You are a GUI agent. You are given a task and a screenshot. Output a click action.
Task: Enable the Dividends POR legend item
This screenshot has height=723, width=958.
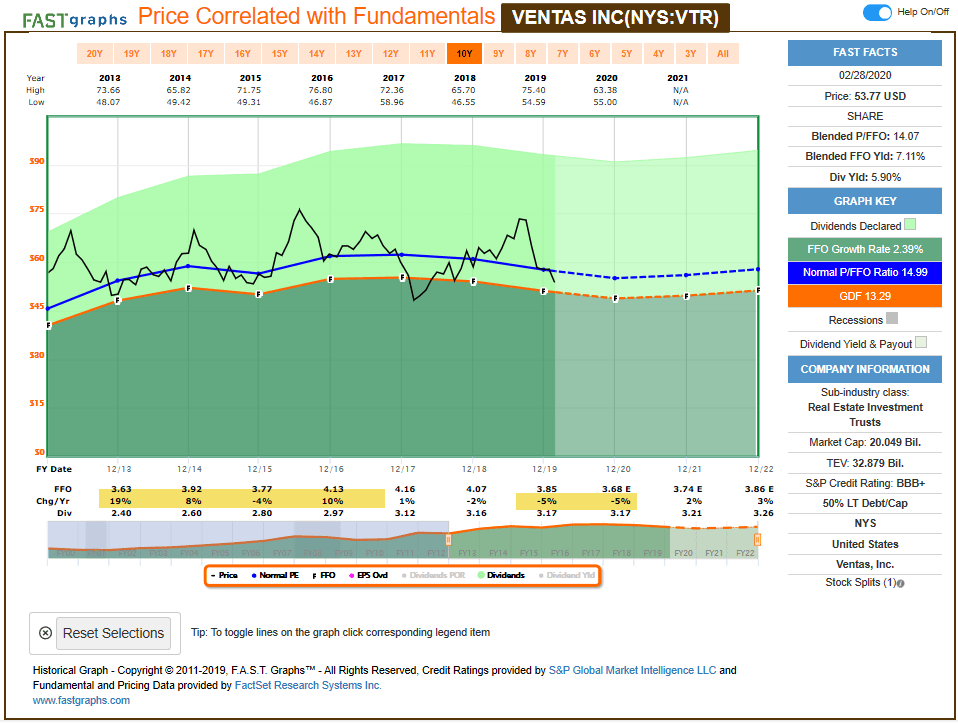pos(434,576)
